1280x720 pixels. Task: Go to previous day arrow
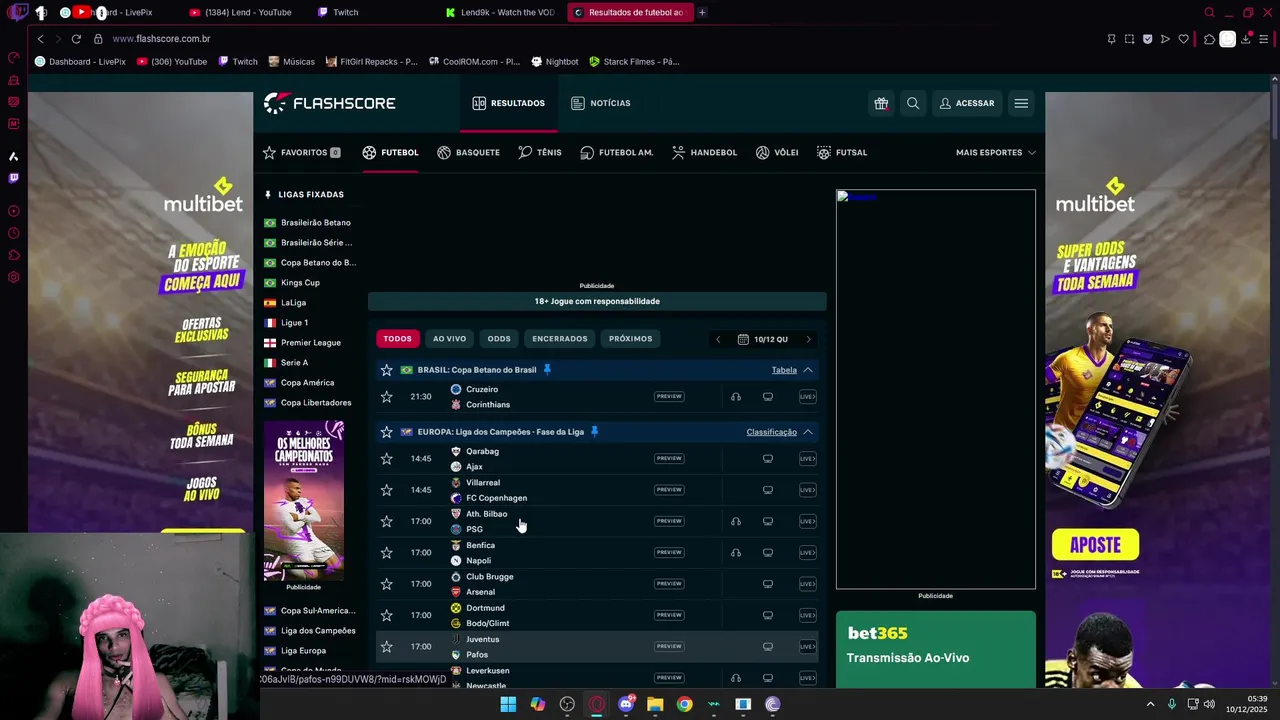pos(718,339)
